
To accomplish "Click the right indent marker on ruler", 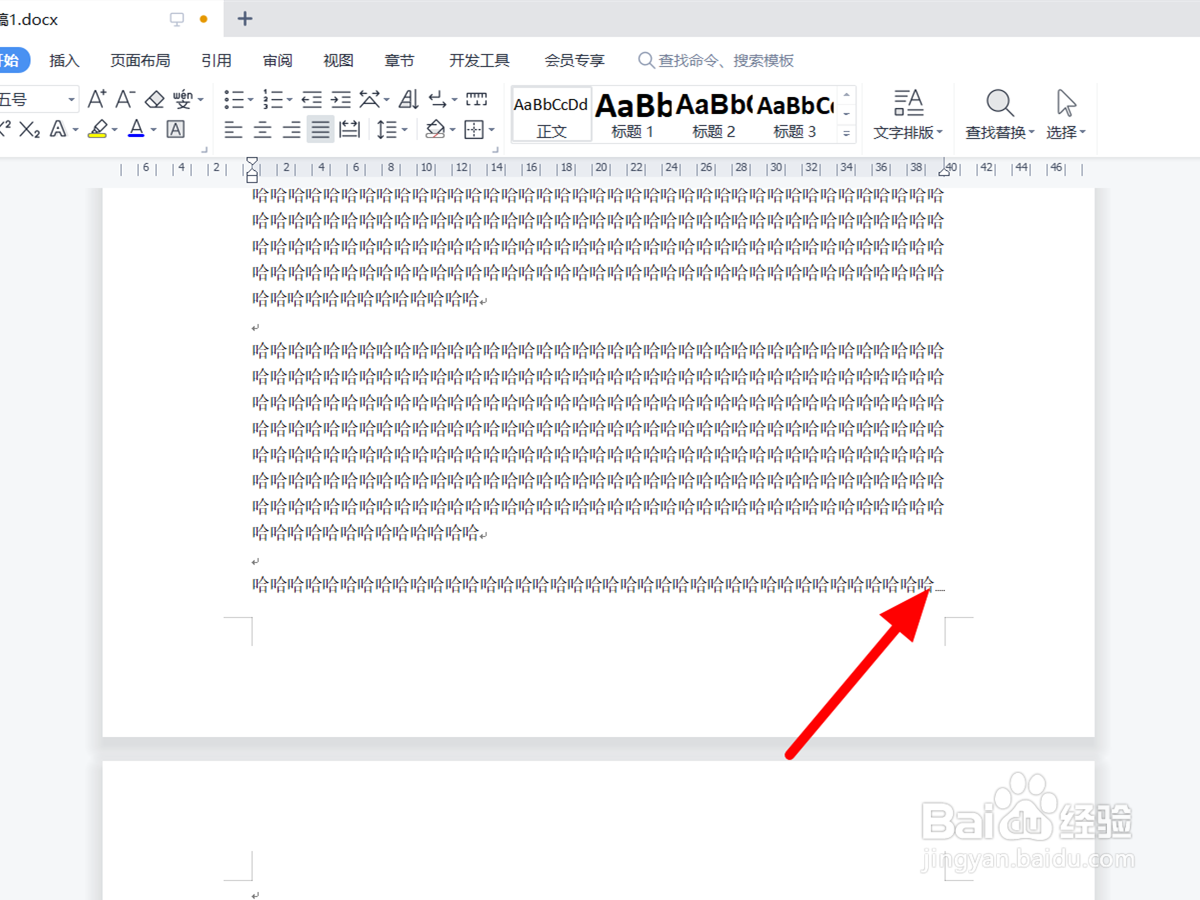I will click(x=944, y=172).
